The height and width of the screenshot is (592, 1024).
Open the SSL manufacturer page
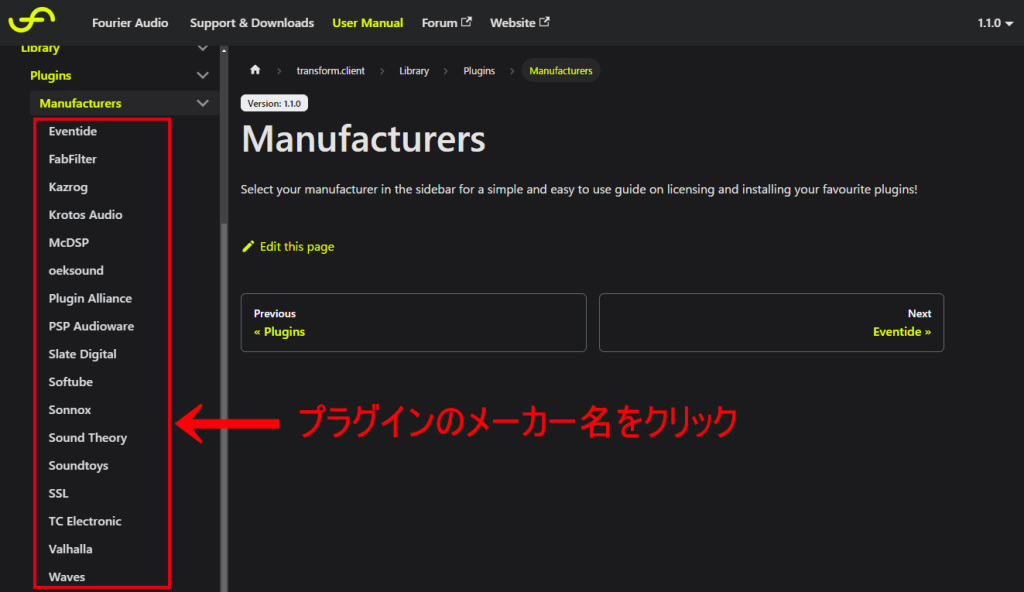click(x=58, y=493)
